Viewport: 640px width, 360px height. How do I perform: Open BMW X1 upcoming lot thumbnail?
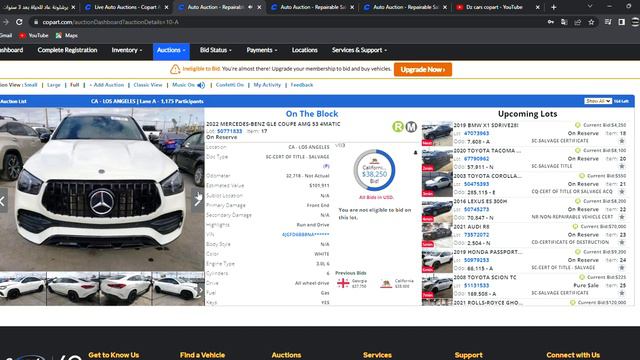[437, 133]
